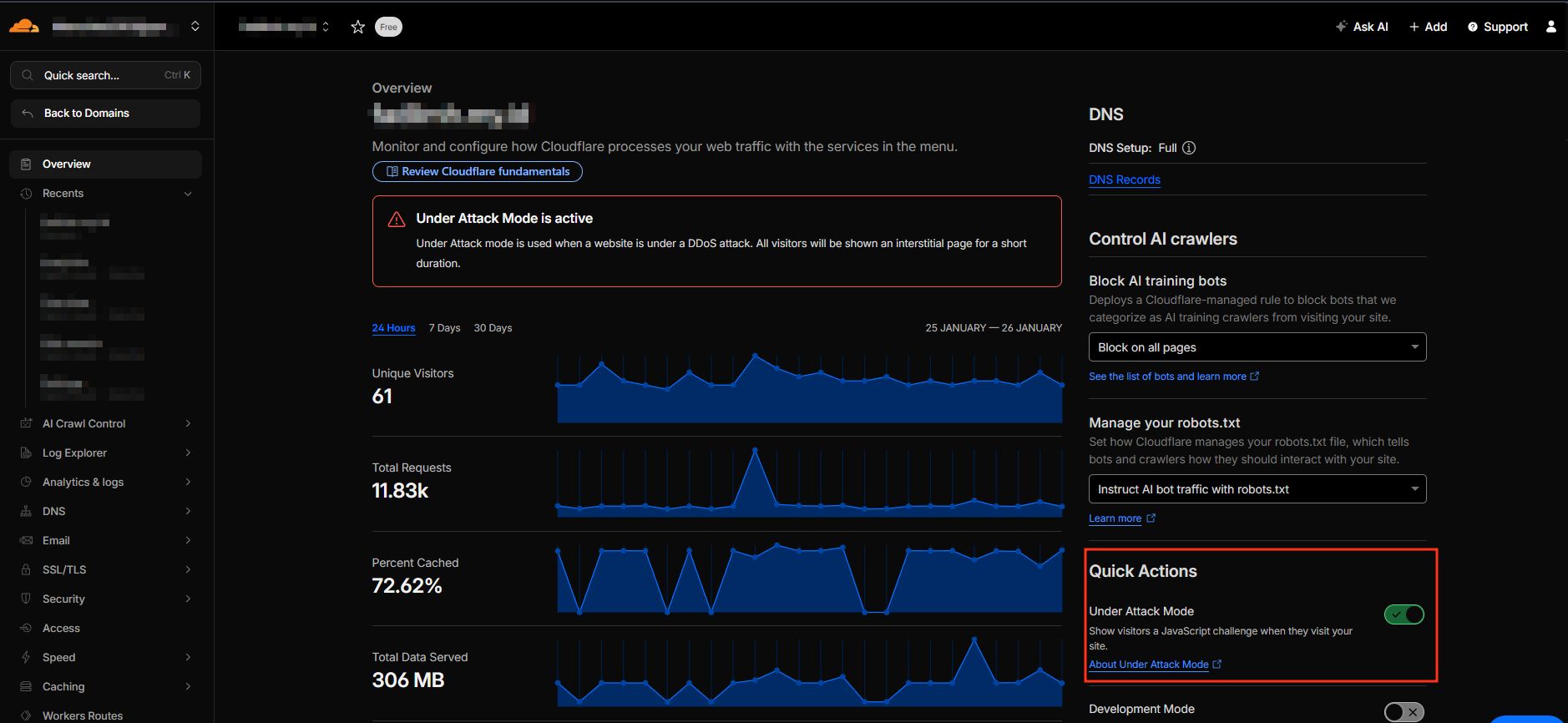
Task: Click the Percent Cached value 72.62%
Action: tap(407, 586)
